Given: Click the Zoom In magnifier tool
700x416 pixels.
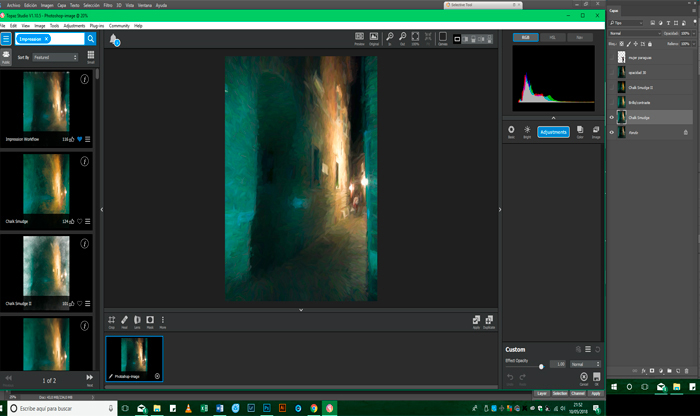Looking at the screenshot, I should (389, 37).
